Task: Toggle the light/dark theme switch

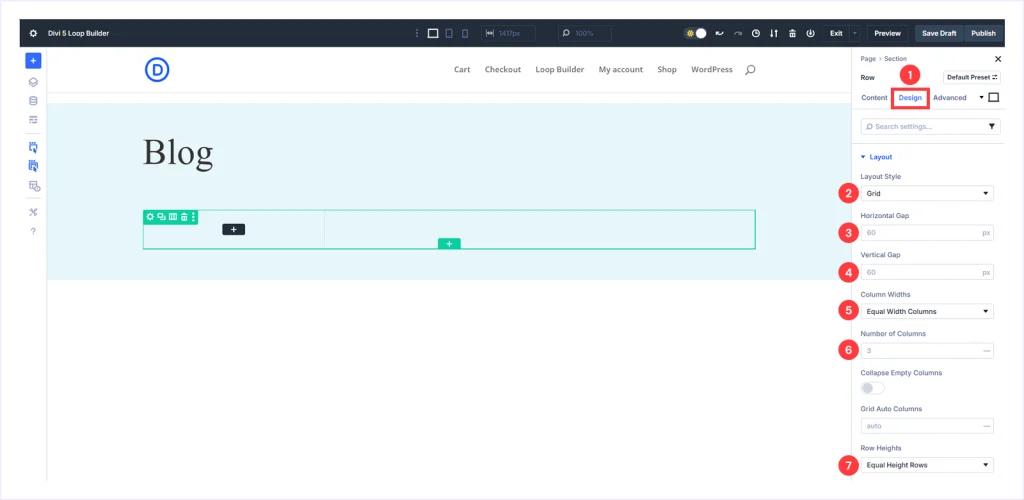Action: pyautogui.click(x=696, y=33)
